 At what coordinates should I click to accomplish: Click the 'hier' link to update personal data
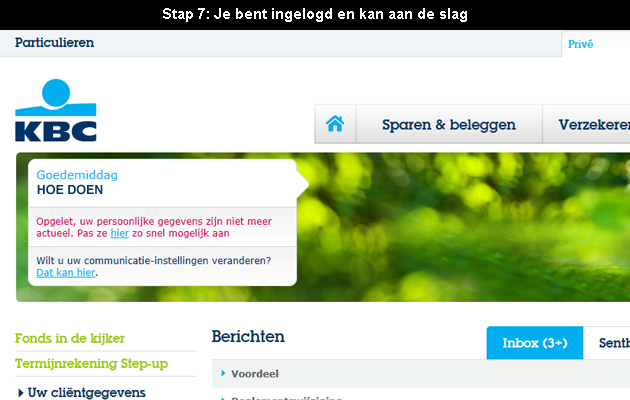pyautogui.click(x=120, y=233)
